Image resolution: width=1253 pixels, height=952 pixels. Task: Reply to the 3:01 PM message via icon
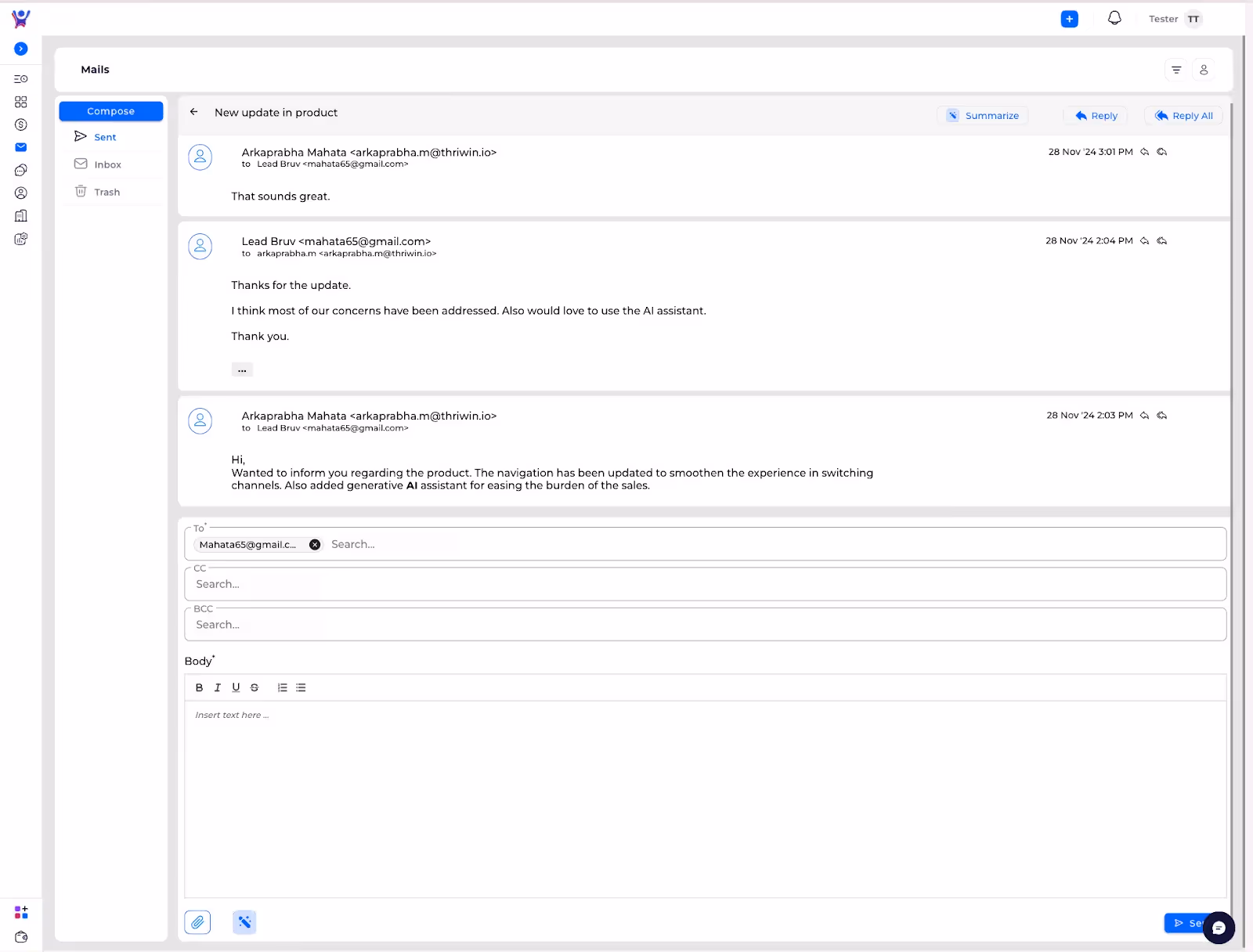[x=1145, y=152]
